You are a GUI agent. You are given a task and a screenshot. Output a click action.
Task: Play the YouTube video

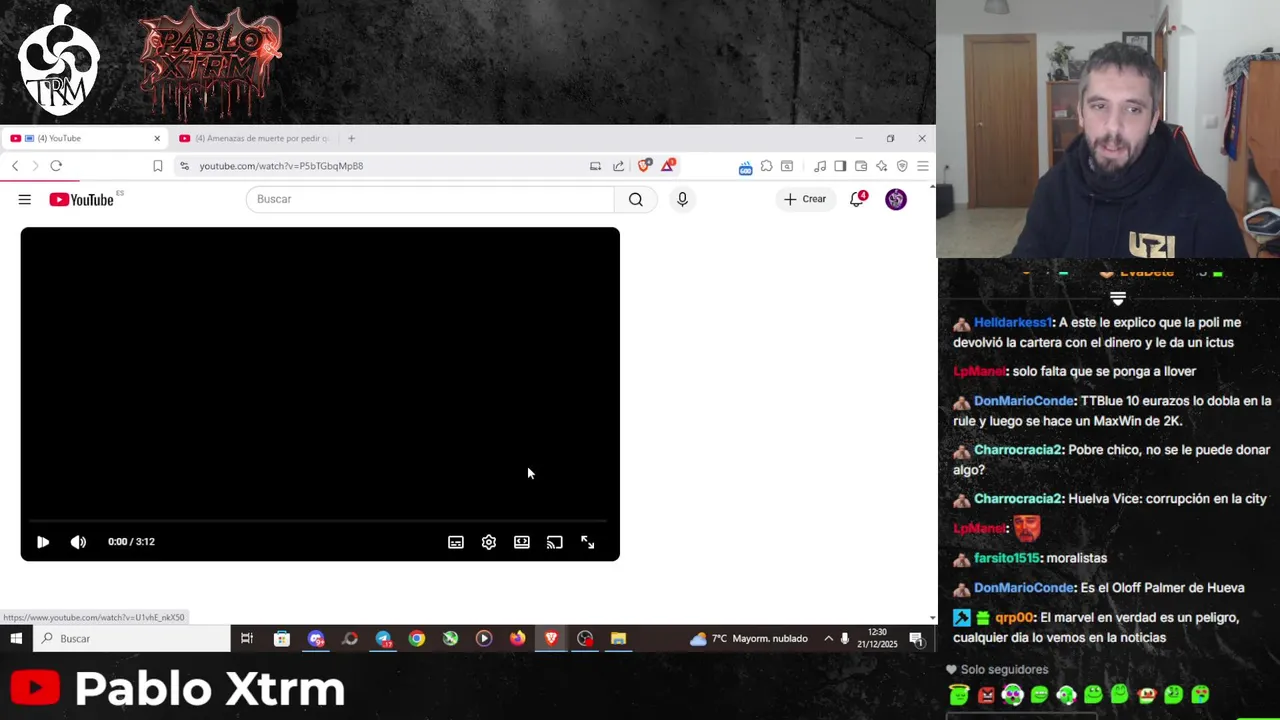43,542
